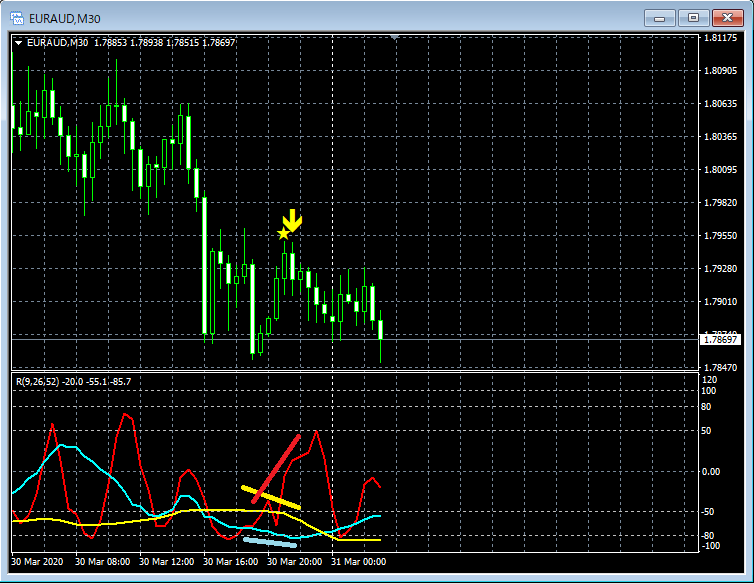
Task: Open the chart dropdown triangle beside EURAUD,M30
Action: (x=18, y=43)
